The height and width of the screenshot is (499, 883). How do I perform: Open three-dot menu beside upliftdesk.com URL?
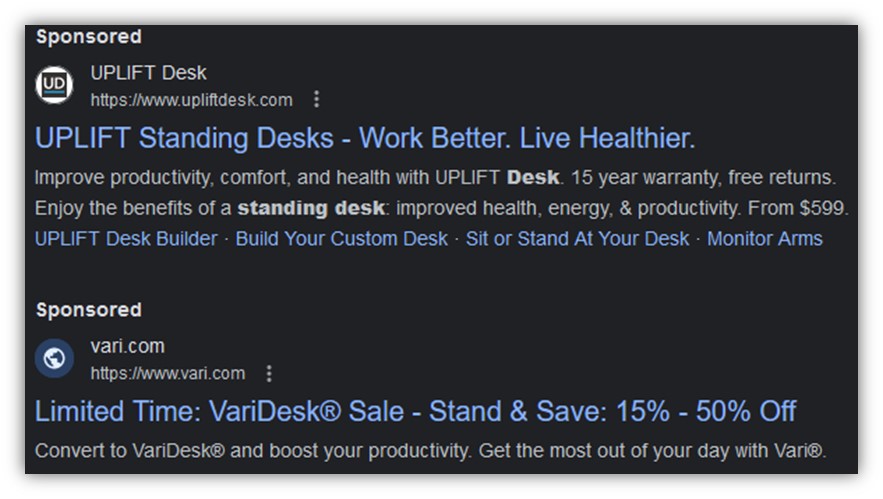coord(317,100)
